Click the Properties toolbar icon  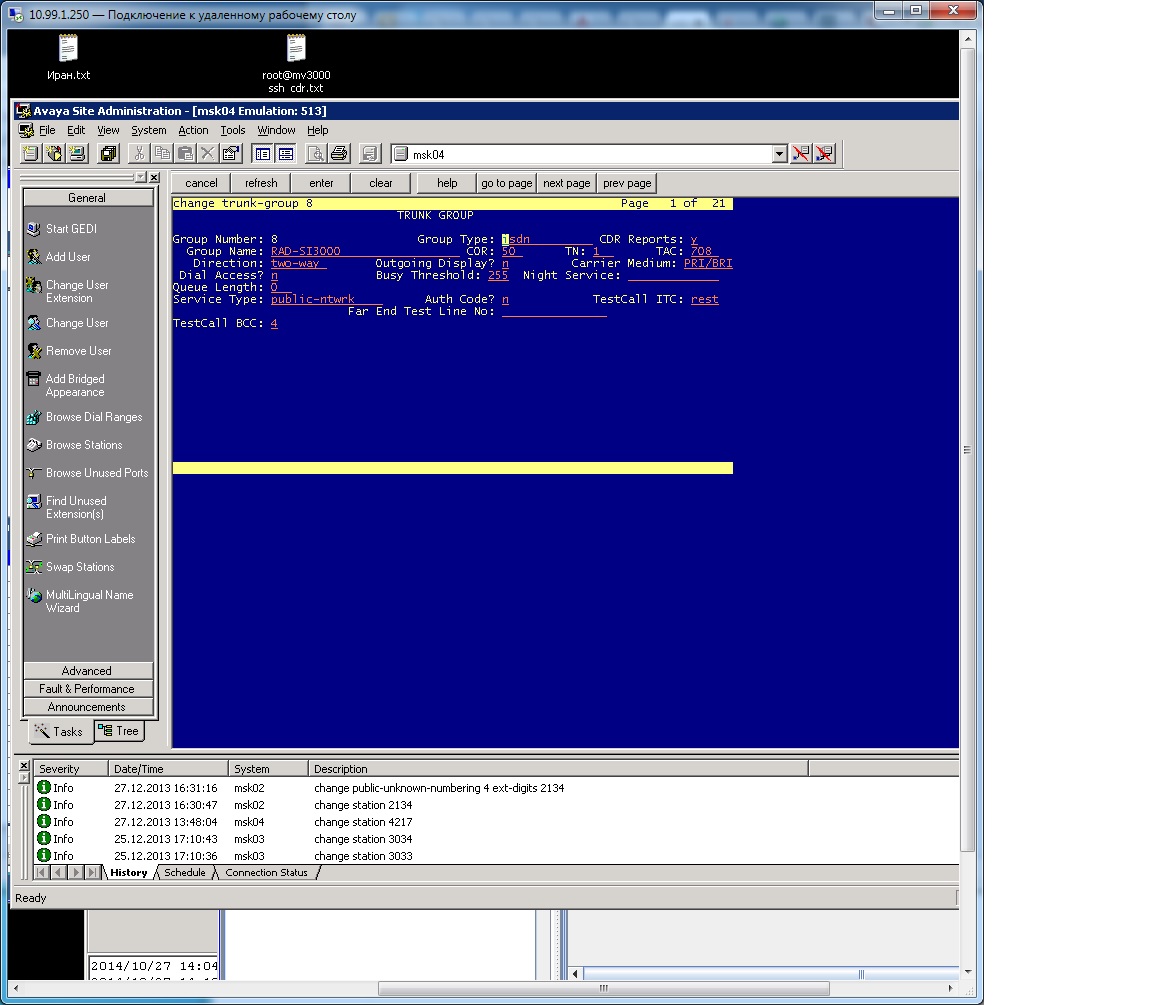pyautogui.click(x=231, y=154)
